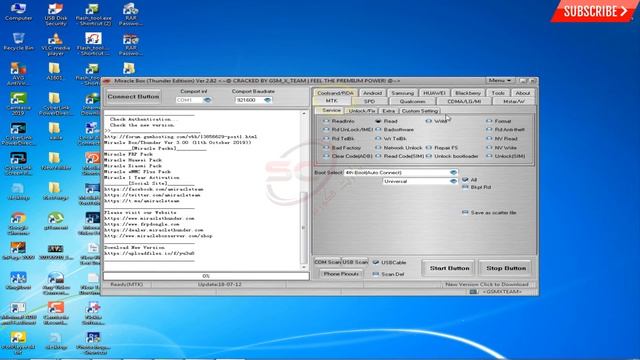Viewport: 640px width, 360px height.
Task: Open the Custom Setting sub-tab
Action: 420,111
